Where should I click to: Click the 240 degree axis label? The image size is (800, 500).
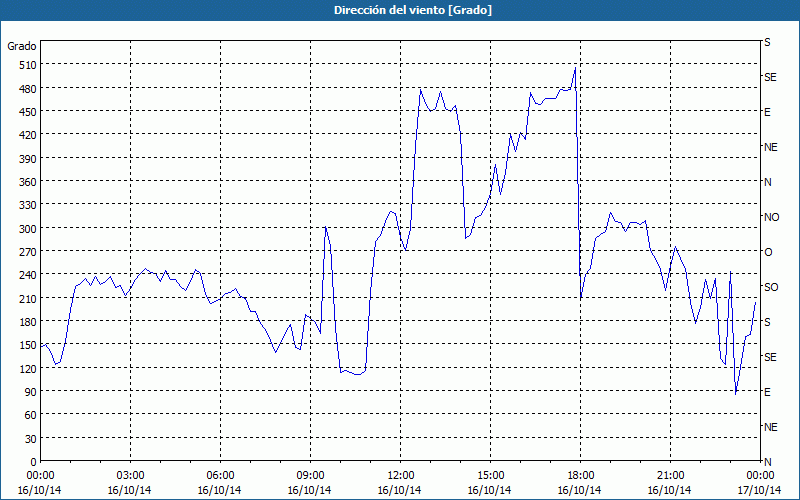point(28,275)
